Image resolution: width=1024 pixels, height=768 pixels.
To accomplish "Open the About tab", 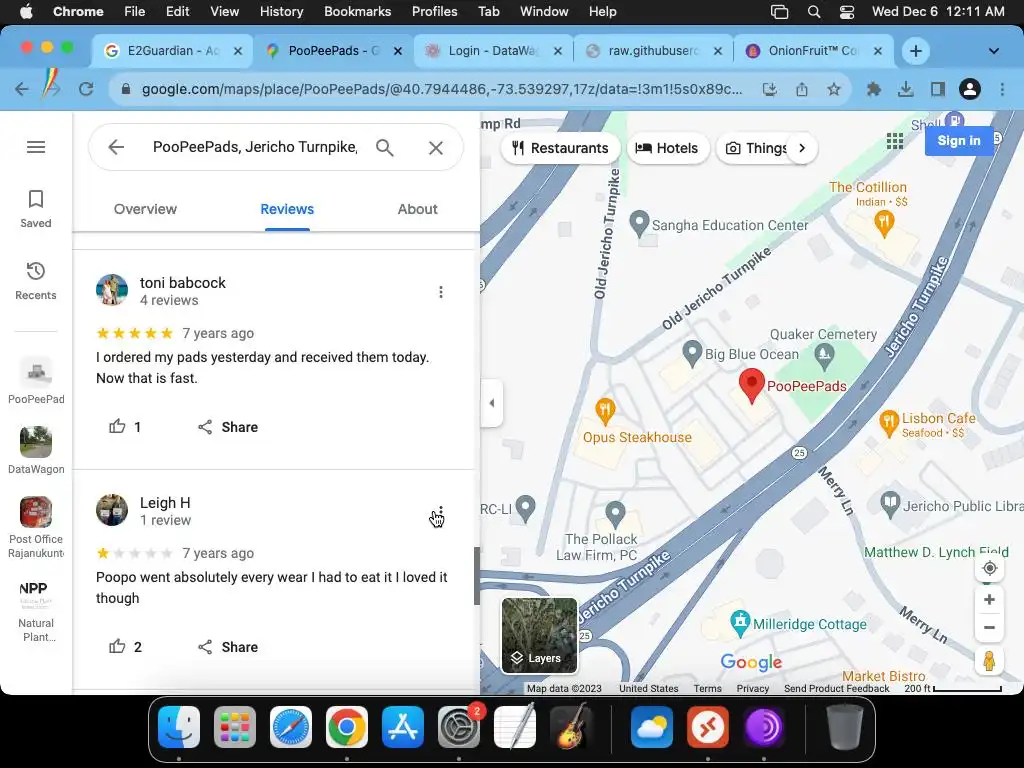I will (x=417, y=209).
